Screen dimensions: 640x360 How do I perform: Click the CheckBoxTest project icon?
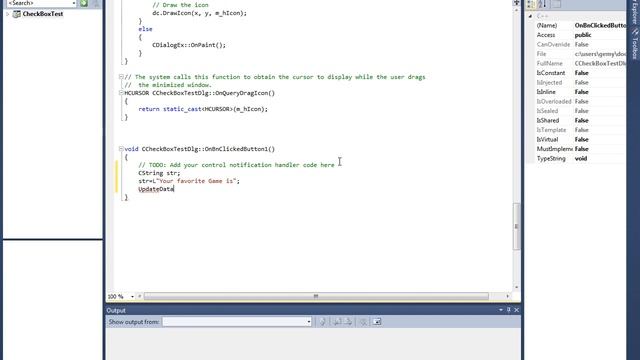(x=16, y=14)
